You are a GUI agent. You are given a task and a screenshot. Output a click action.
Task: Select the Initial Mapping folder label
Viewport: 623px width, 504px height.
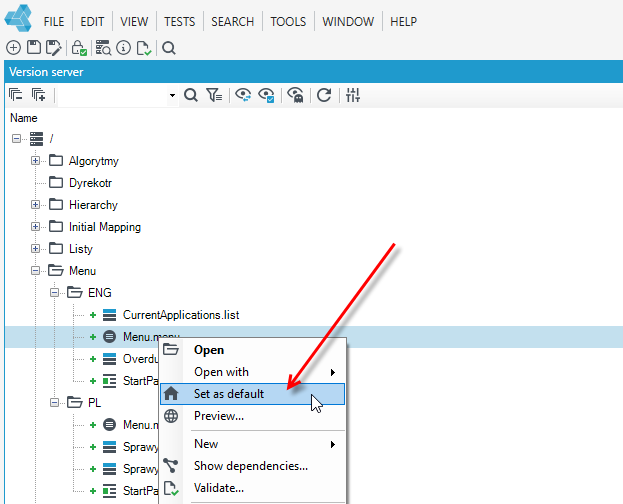point(105,227)
